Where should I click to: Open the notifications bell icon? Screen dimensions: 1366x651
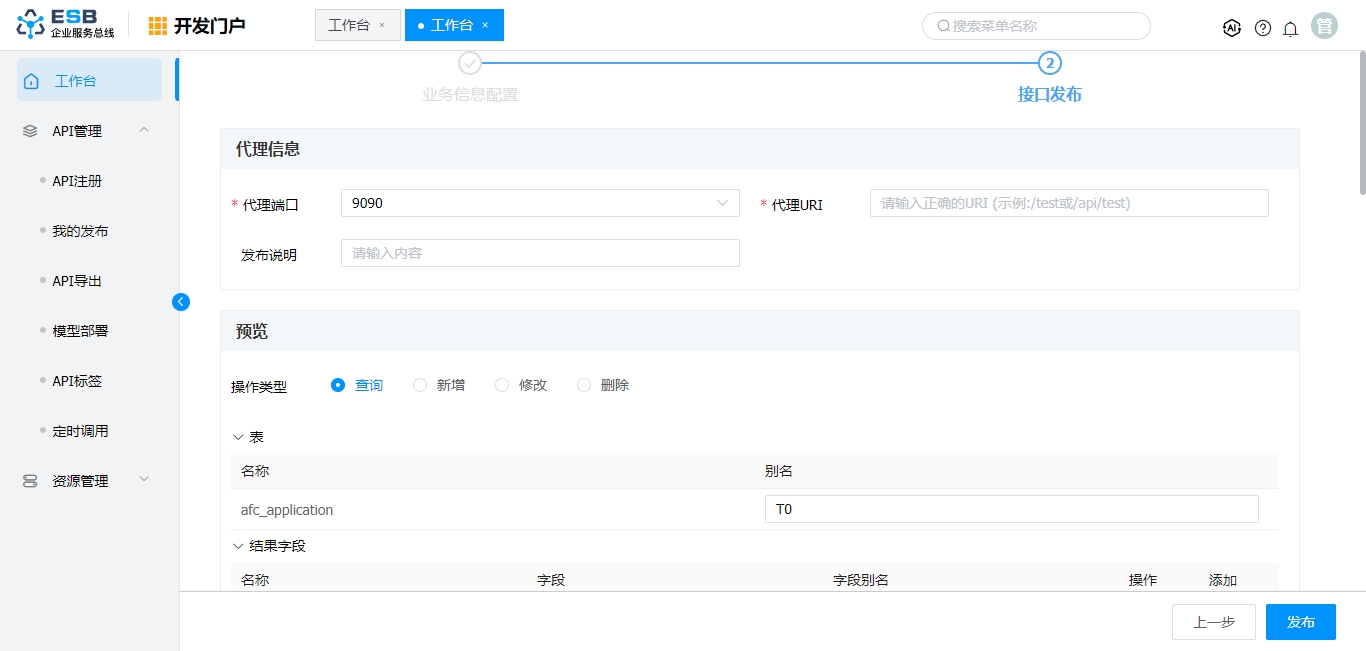(1291, 28)
